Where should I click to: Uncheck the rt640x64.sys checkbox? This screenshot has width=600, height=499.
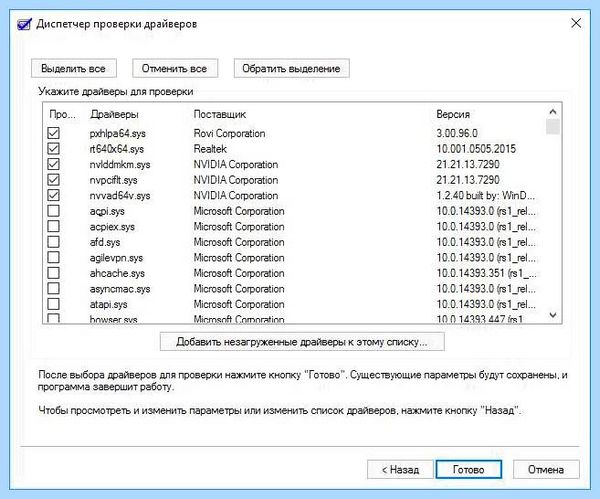click(54, 148)
